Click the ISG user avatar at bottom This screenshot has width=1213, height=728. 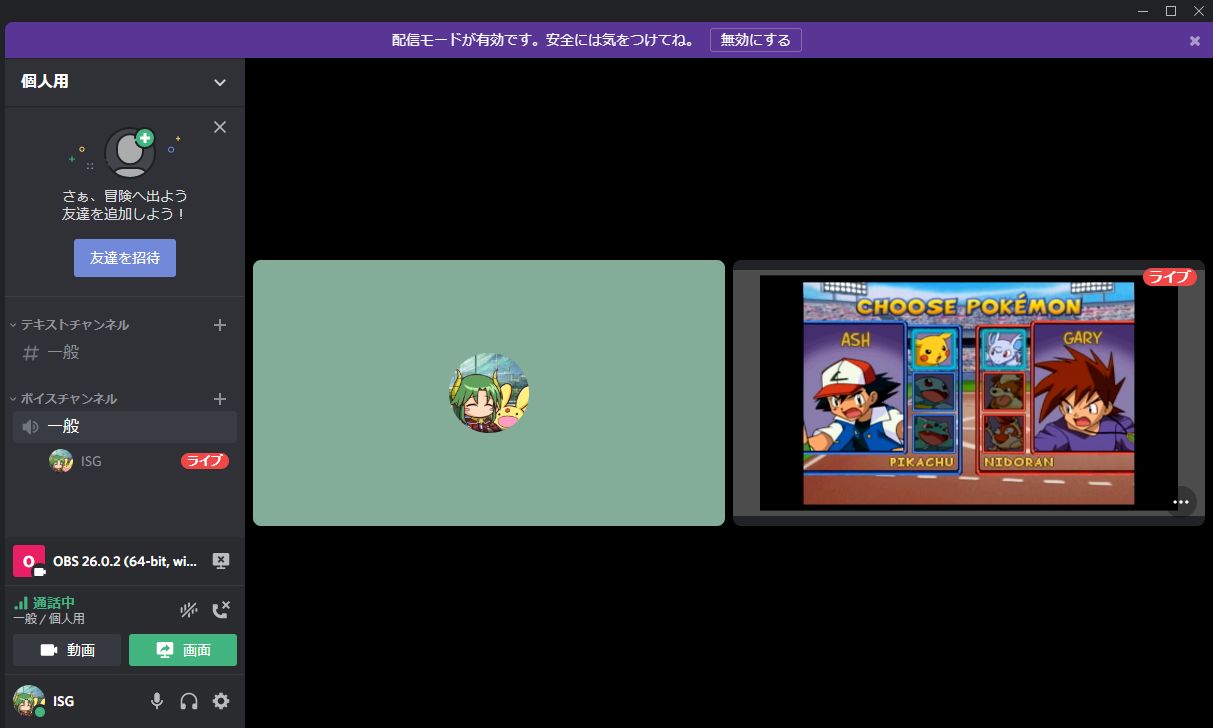click(x=29, y=701)
